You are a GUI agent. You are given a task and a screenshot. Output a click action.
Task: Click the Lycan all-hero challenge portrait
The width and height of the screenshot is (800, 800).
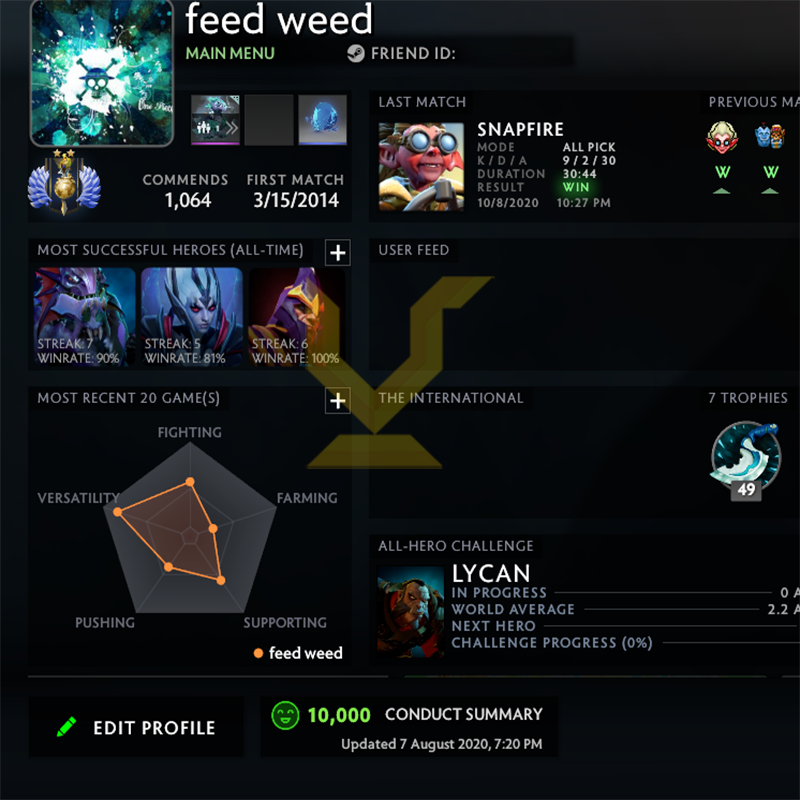click(x=411, y=612)
